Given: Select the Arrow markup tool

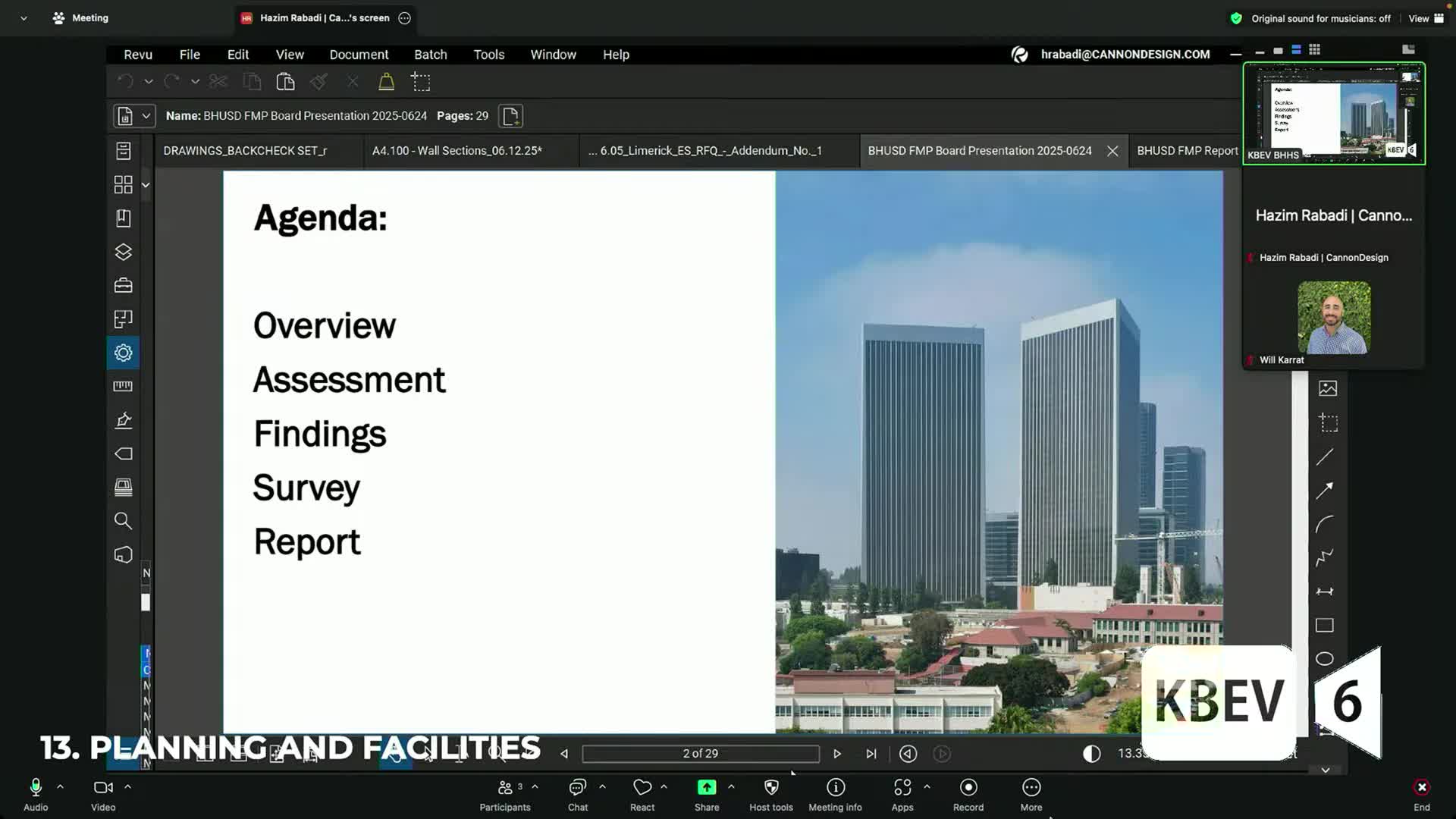Looking at the screenshot, I should click(1325, 491).
